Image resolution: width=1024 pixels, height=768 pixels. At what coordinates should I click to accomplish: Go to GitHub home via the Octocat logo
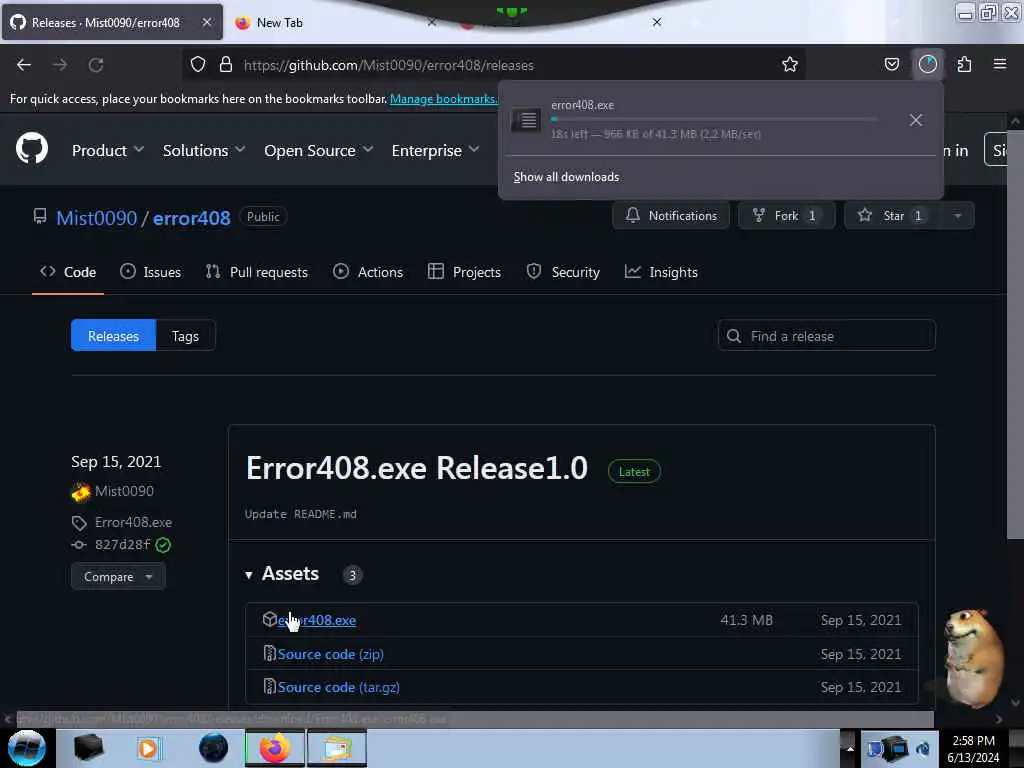31,148
